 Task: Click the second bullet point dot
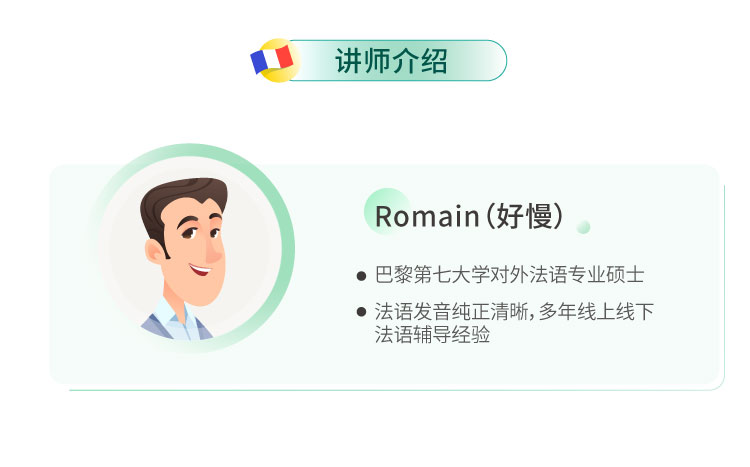pyautogui.click(x=361, y=313)
